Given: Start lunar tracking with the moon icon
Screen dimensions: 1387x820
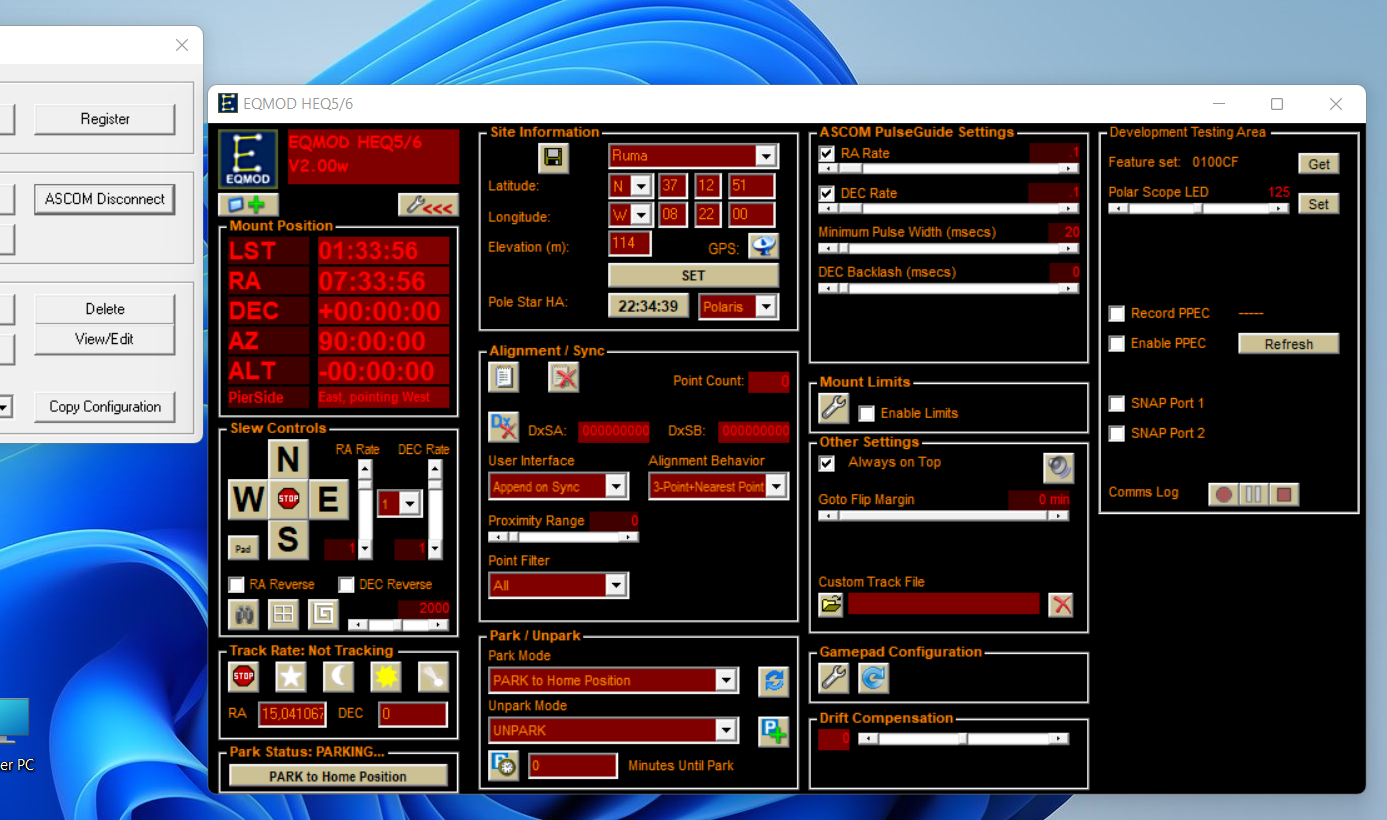Looking at the screenshot, I should (x=339, y=677).
